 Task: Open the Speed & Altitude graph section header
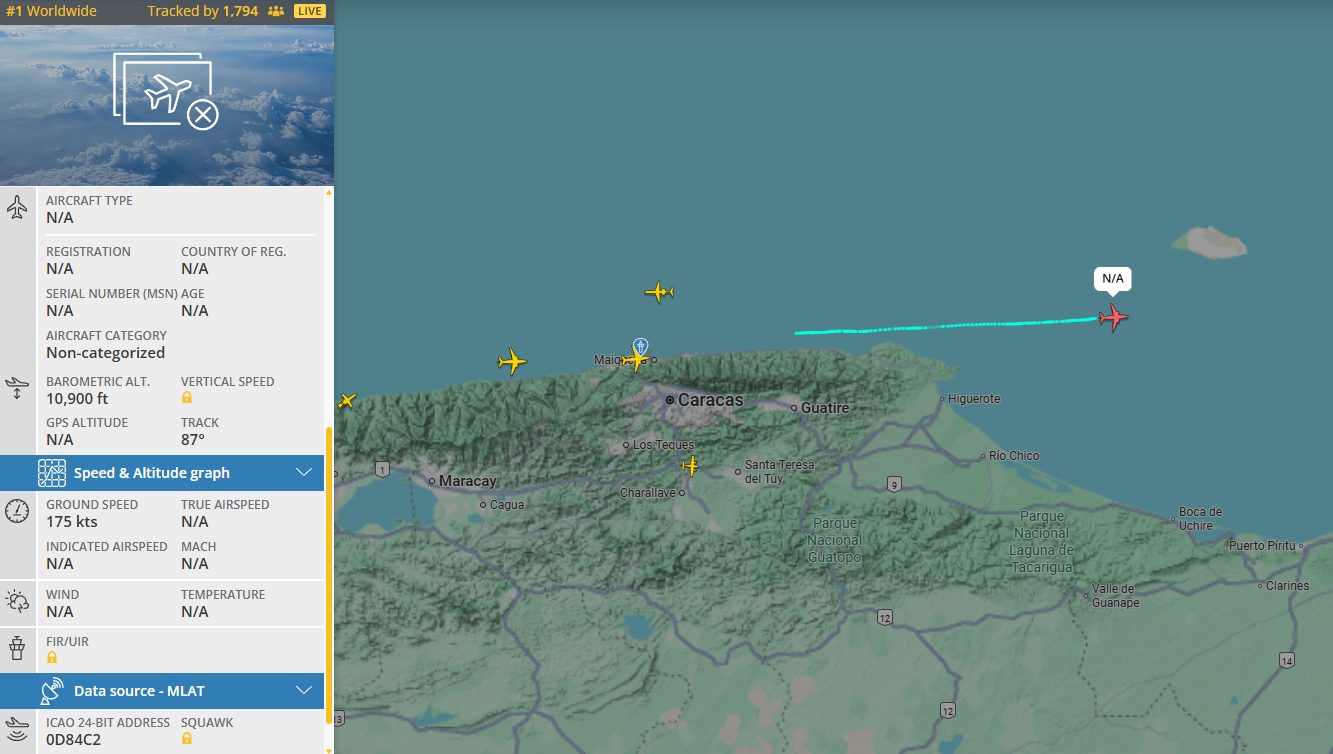click(x=152, y=473)
